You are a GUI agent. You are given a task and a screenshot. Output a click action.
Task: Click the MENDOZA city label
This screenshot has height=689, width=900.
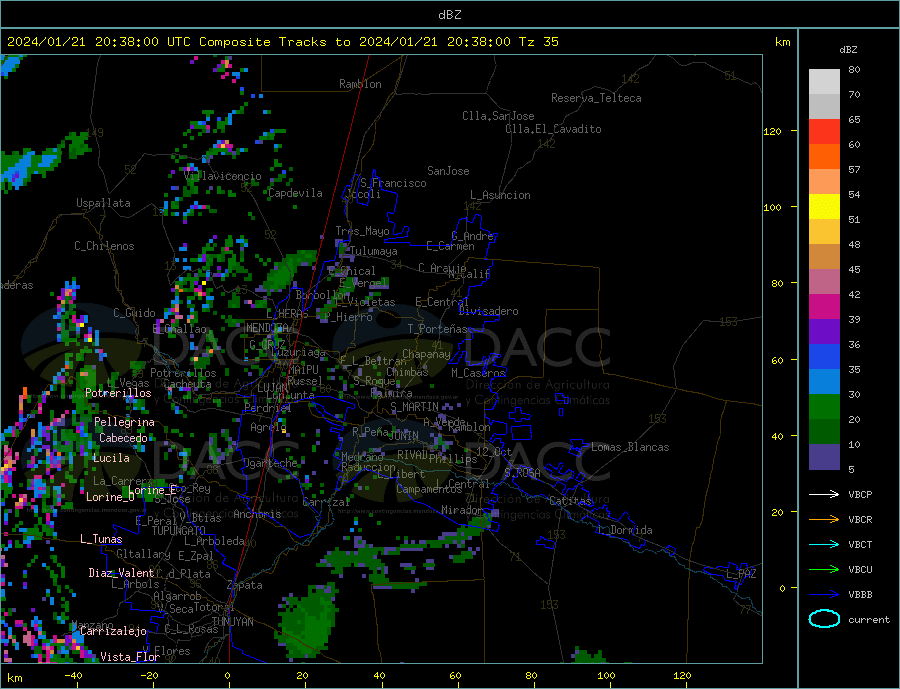[x=269, y=328]
